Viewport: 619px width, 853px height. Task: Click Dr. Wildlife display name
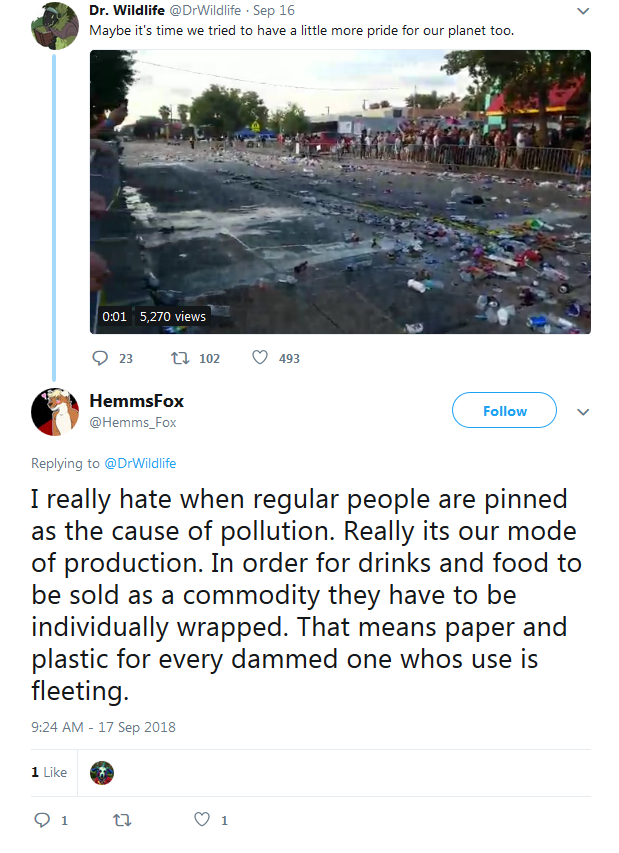[127, 10]
